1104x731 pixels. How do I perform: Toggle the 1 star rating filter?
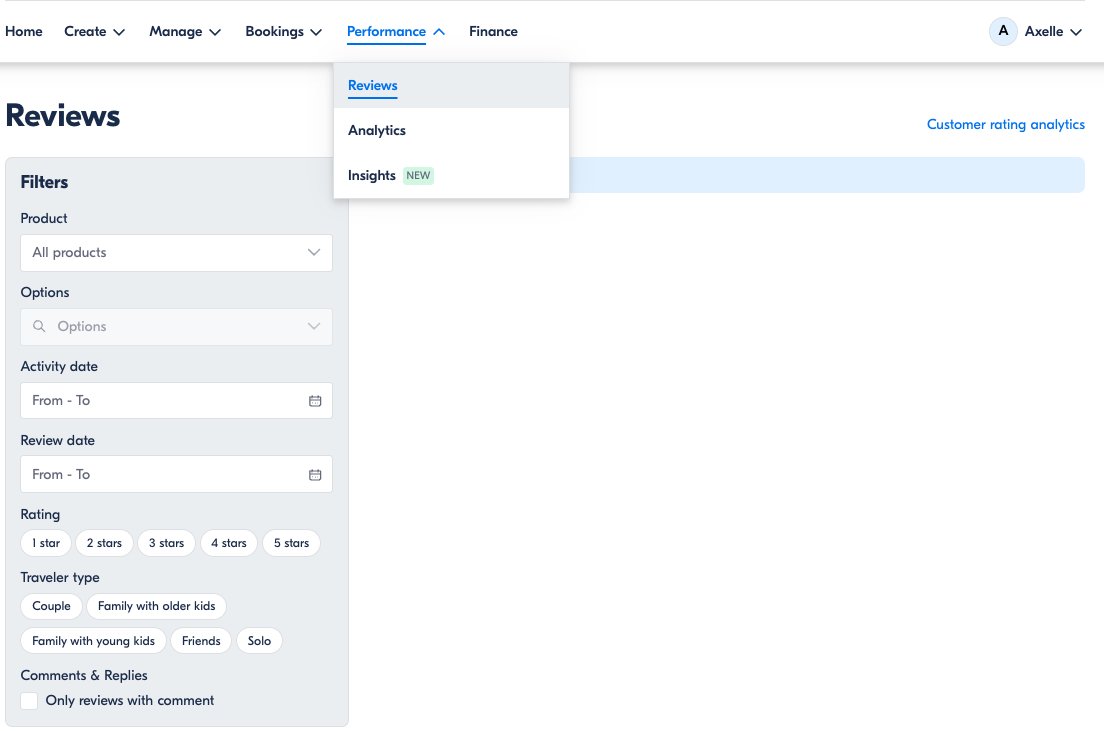tap(46, 543)
